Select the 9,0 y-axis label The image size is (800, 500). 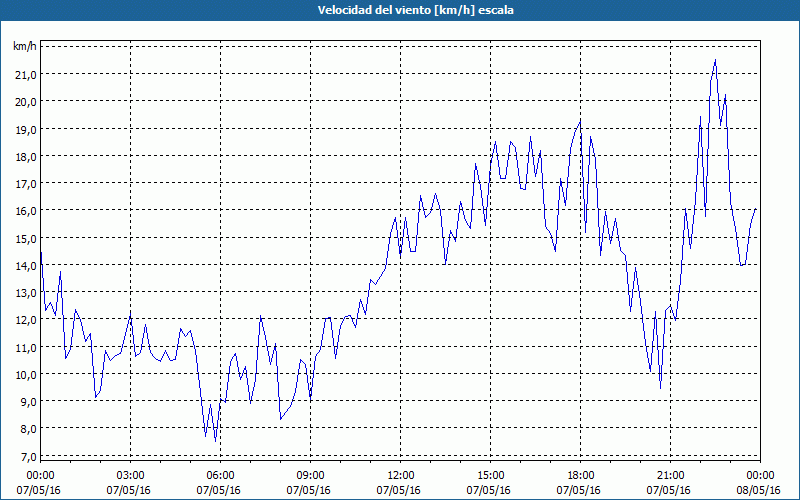(x=28, y=402)
